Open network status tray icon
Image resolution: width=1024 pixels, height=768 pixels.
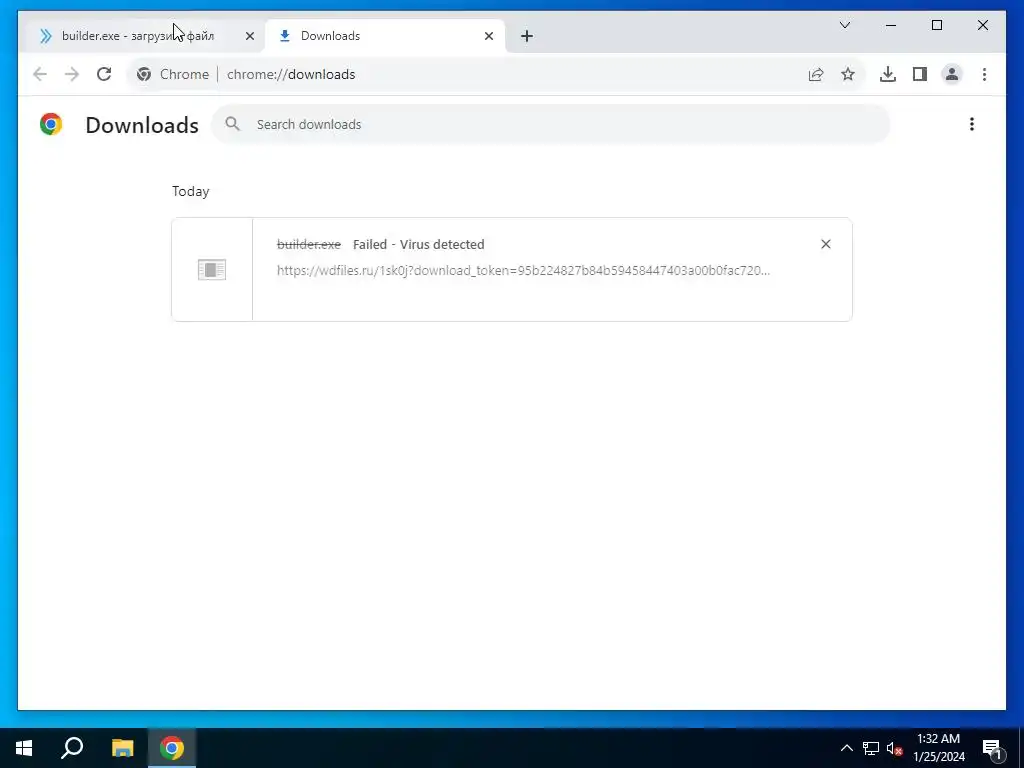click(871, 748)
